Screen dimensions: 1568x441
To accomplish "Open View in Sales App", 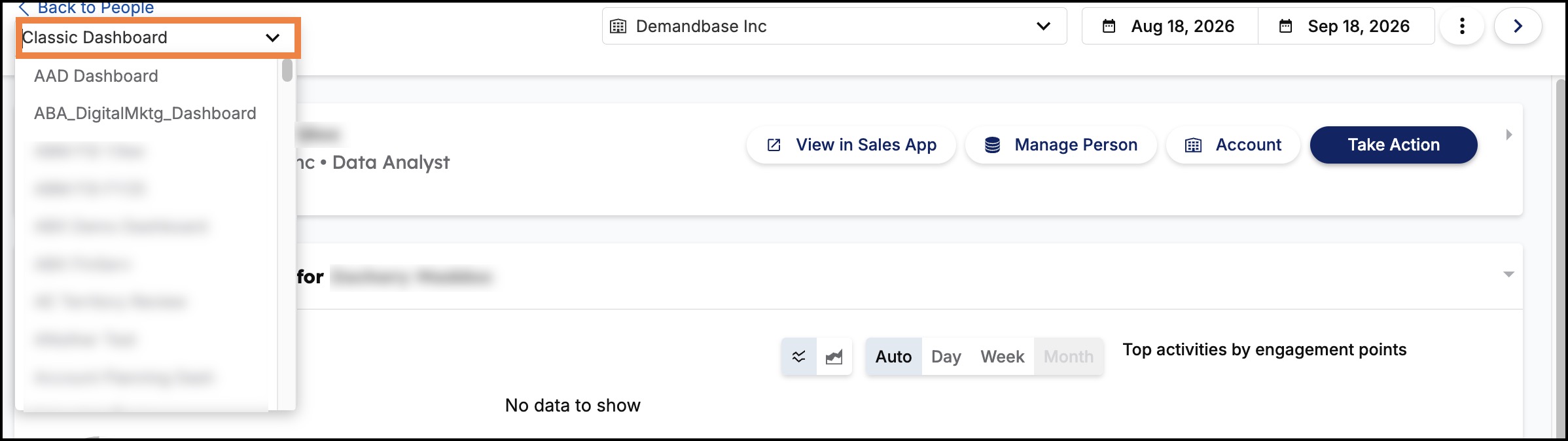I will tap(851, 145).
